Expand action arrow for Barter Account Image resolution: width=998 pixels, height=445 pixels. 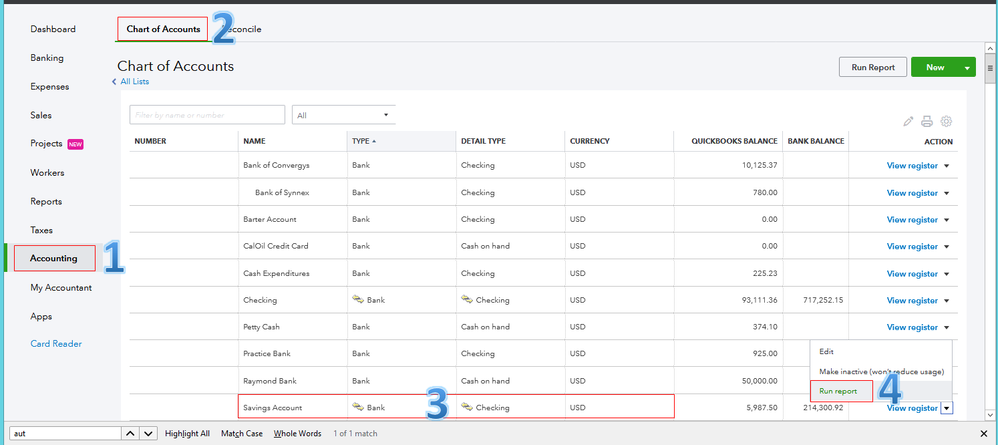coord(946,220)
